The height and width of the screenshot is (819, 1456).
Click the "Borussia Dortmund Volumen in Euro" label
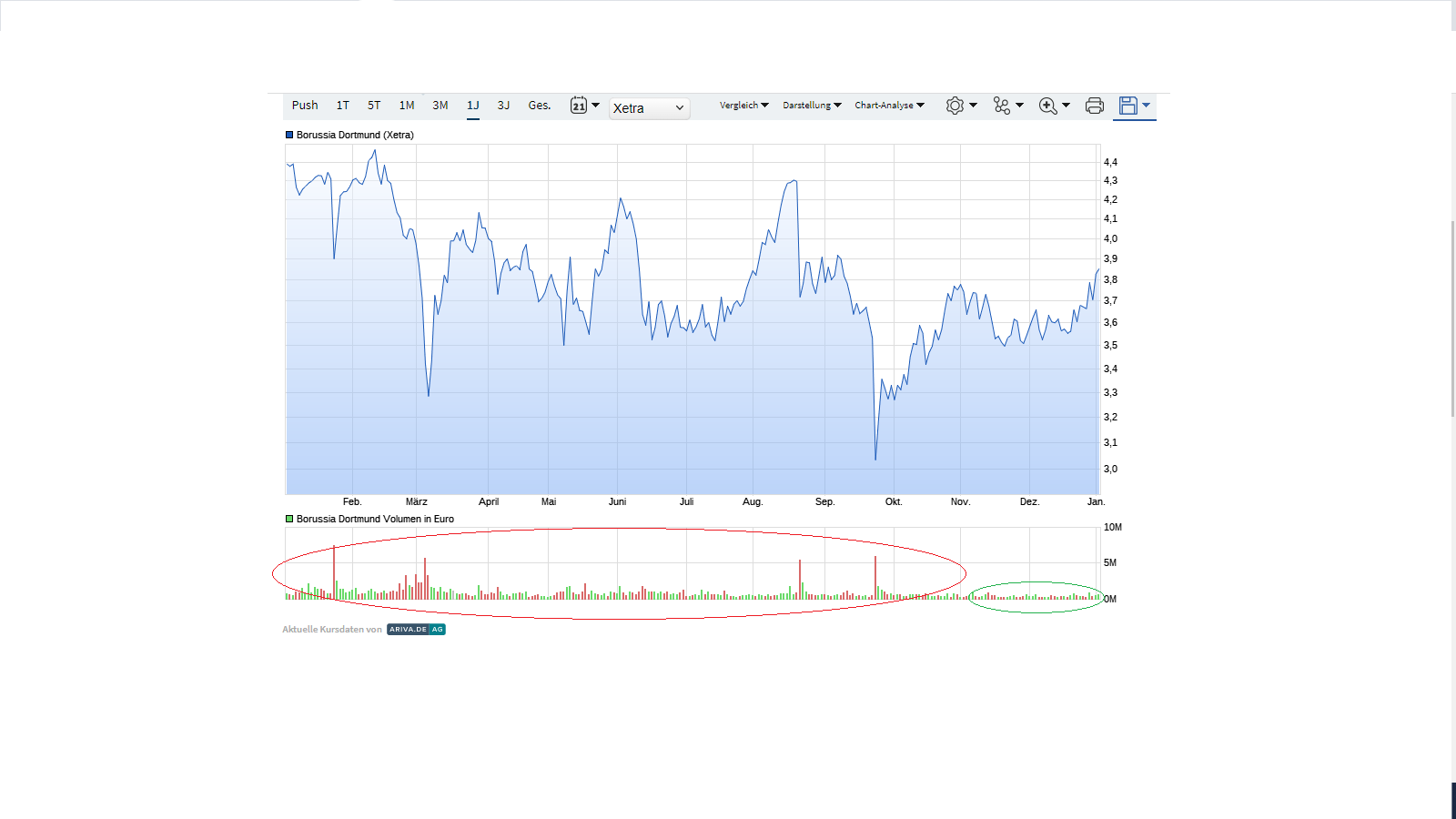click(x=375, y=519)
